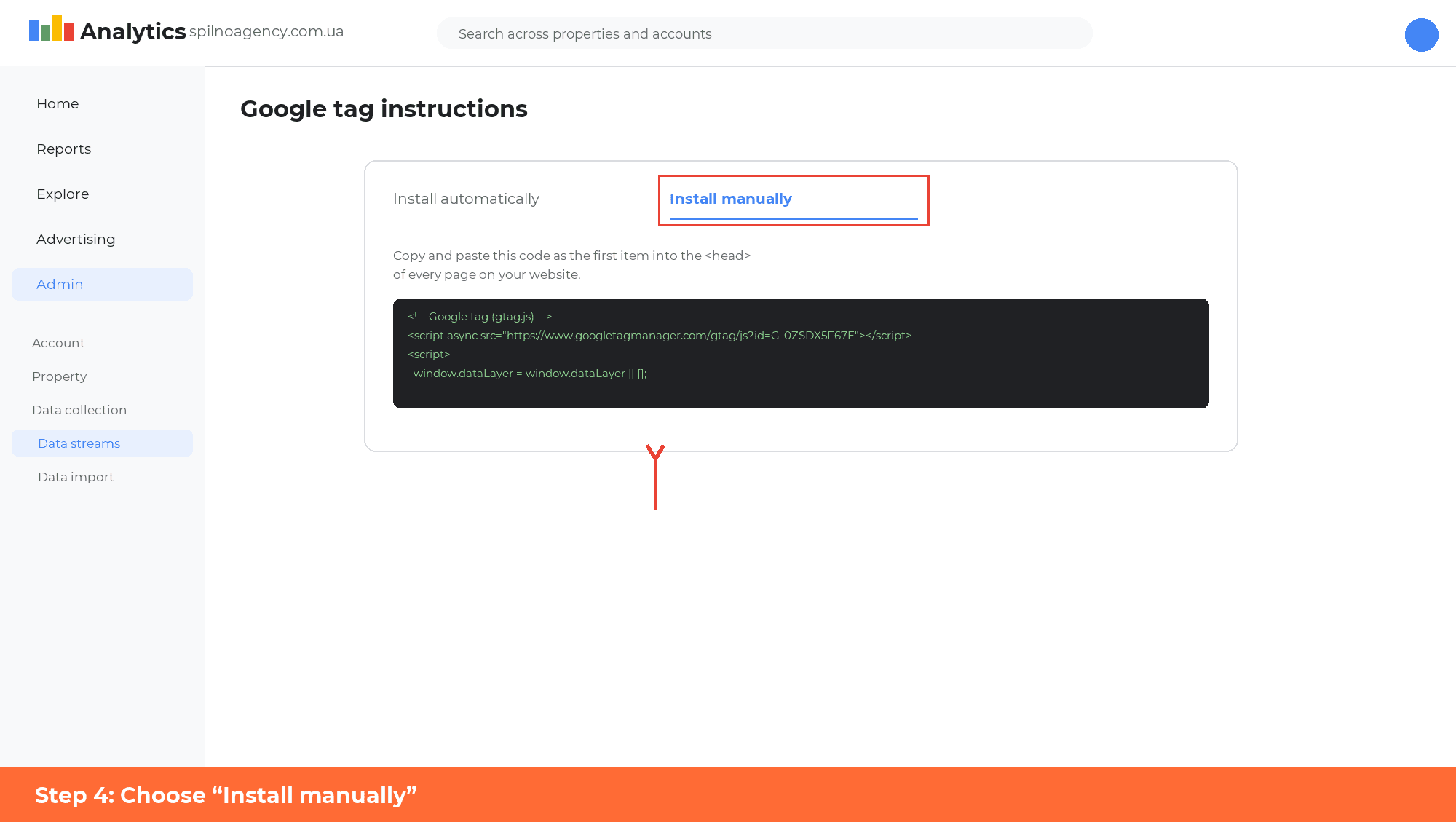Click the Google tag instructions heading
1456x822 pixels.
384,108
